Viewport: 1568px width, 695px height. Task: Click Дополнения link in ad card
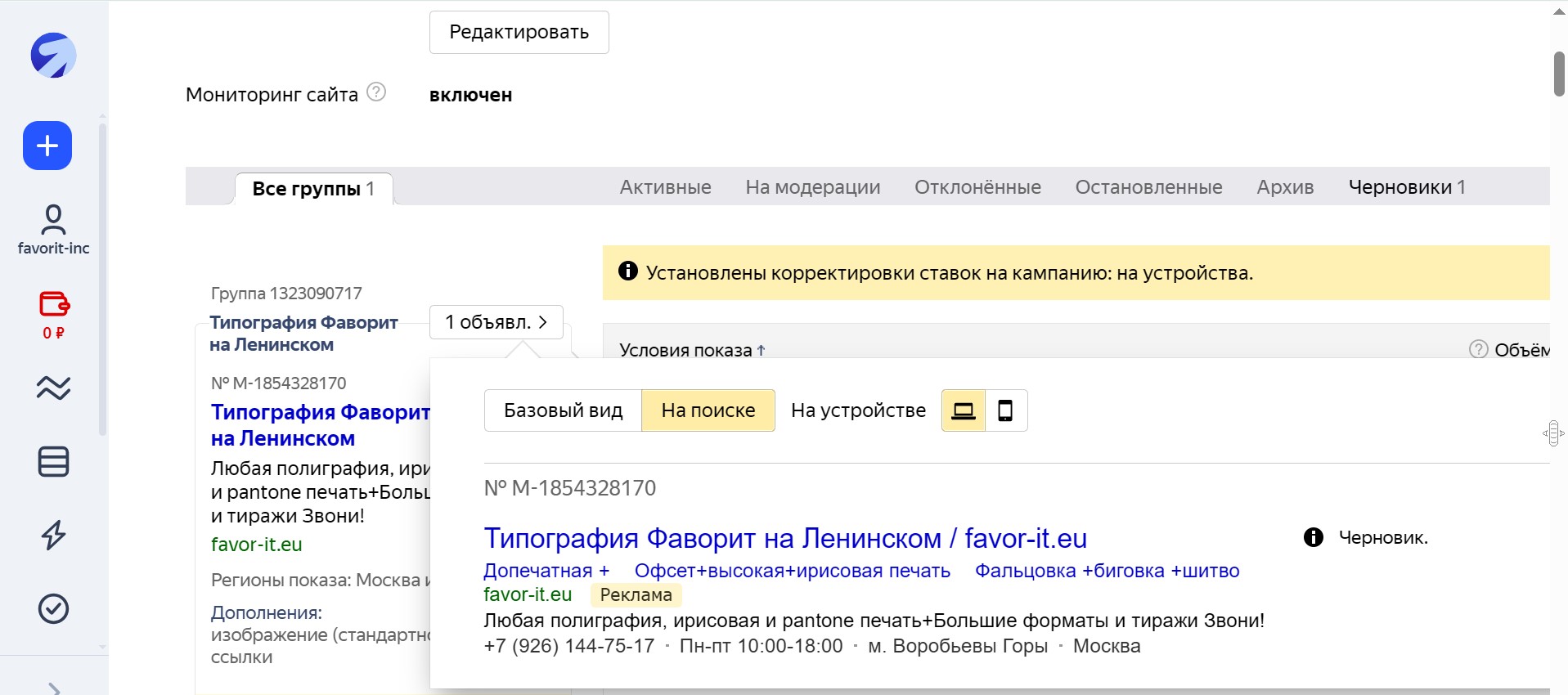coord(267,612)
